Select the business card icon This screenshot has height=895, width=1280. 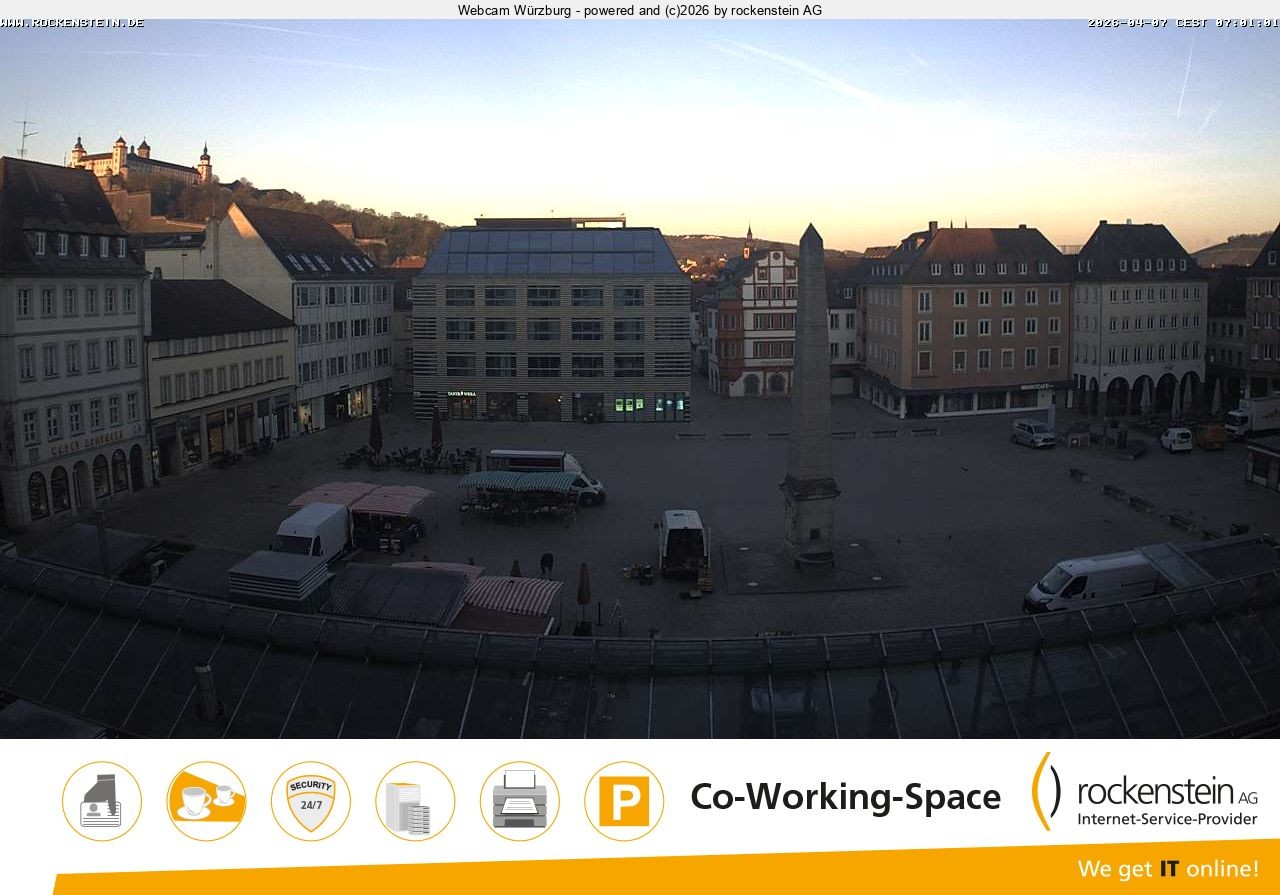pyautogui.click(x=101, y=800)
